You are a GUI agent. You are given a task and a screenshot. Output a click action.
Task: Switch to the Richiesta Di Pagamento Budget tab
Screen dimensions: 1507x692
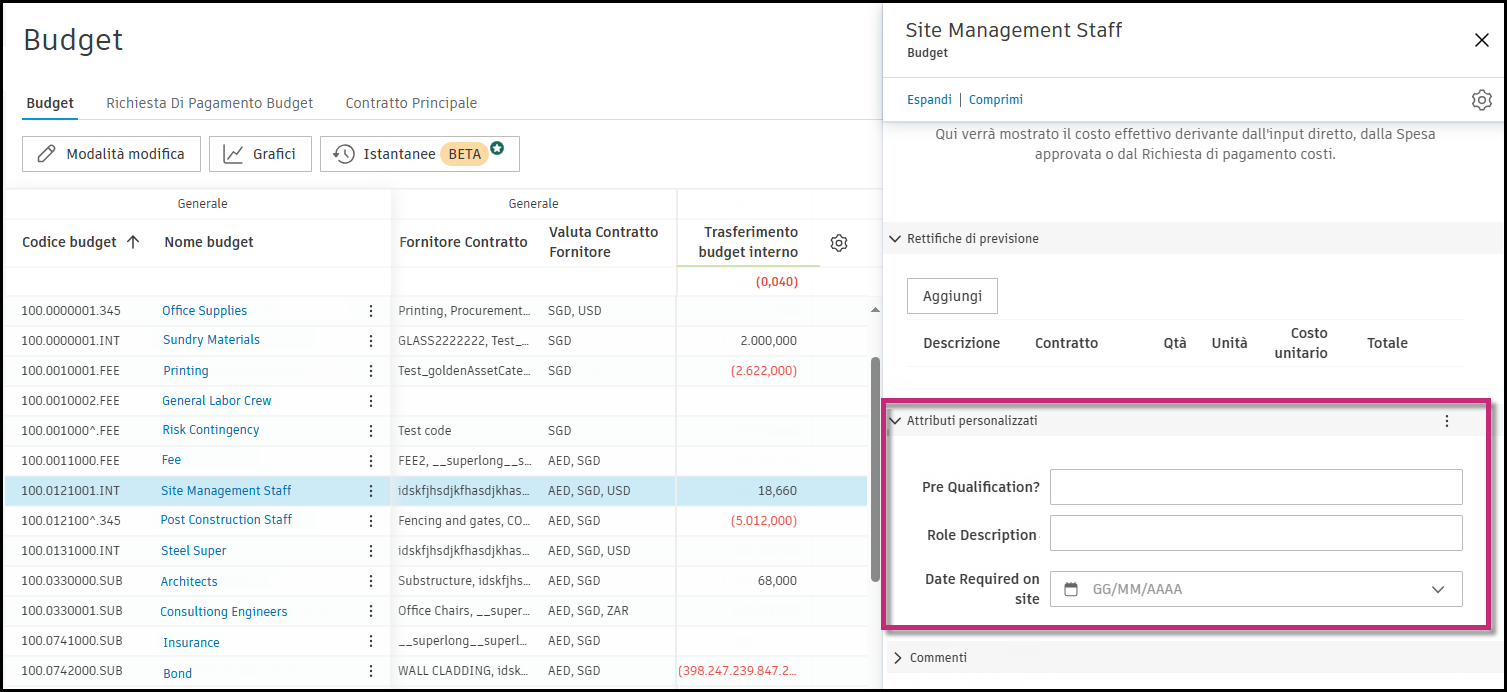[x=209, y=102]
